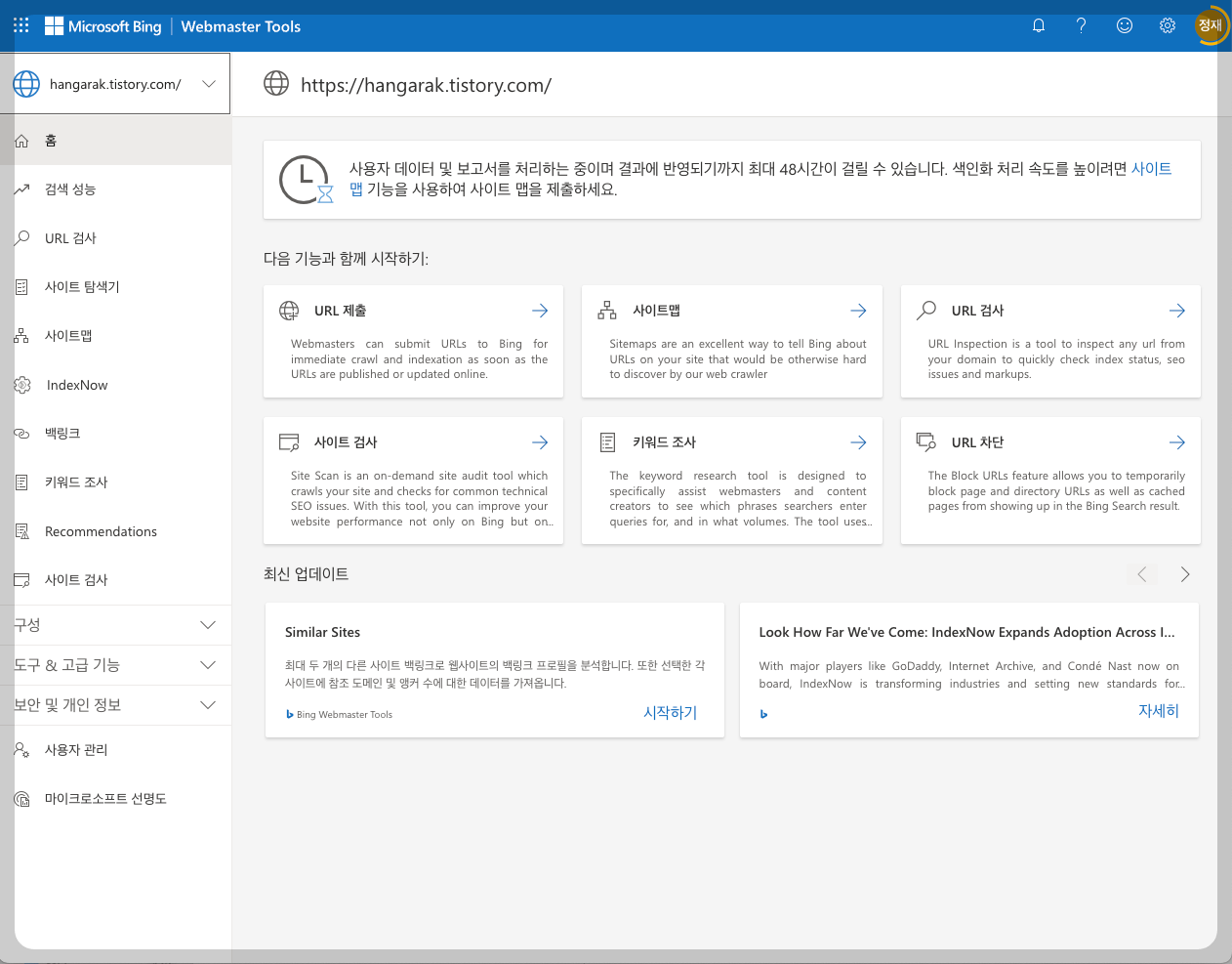The image size is (1232, 964).
Task: Open 백링크 in the sidebar
Action: [x=115, y=434]
